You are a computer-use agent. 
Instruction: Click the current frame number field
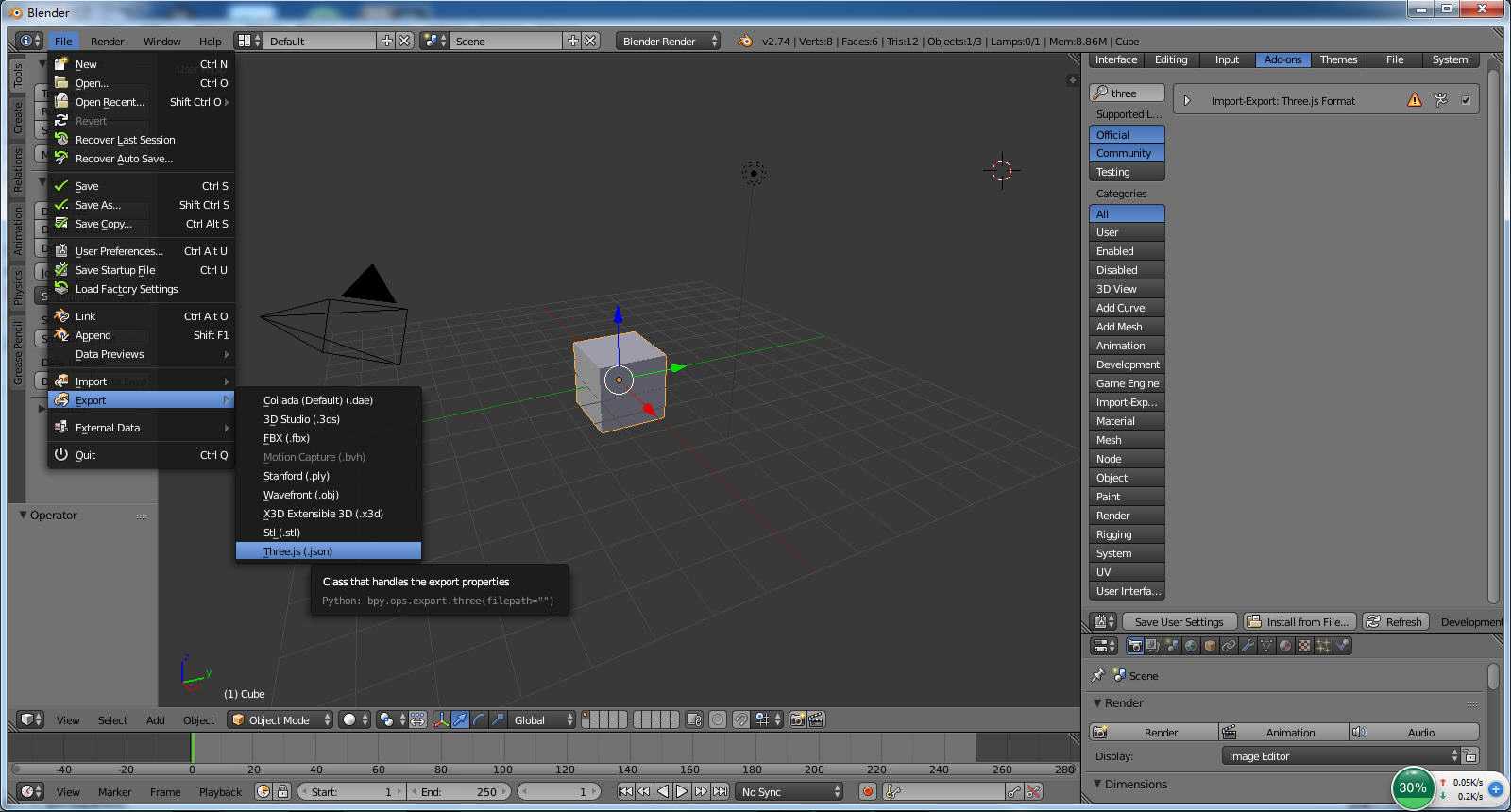point(561,791)
